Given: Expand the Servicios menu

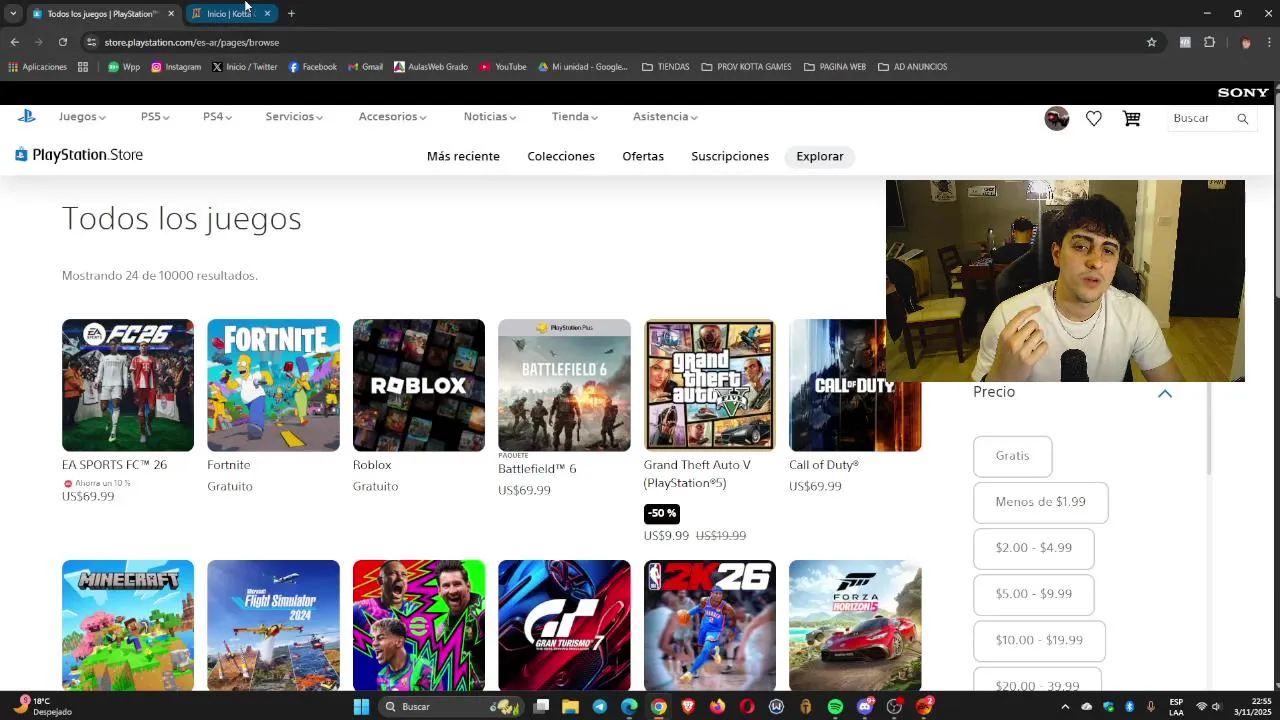Looking at the screenshot, I should [x=294, y=117].
